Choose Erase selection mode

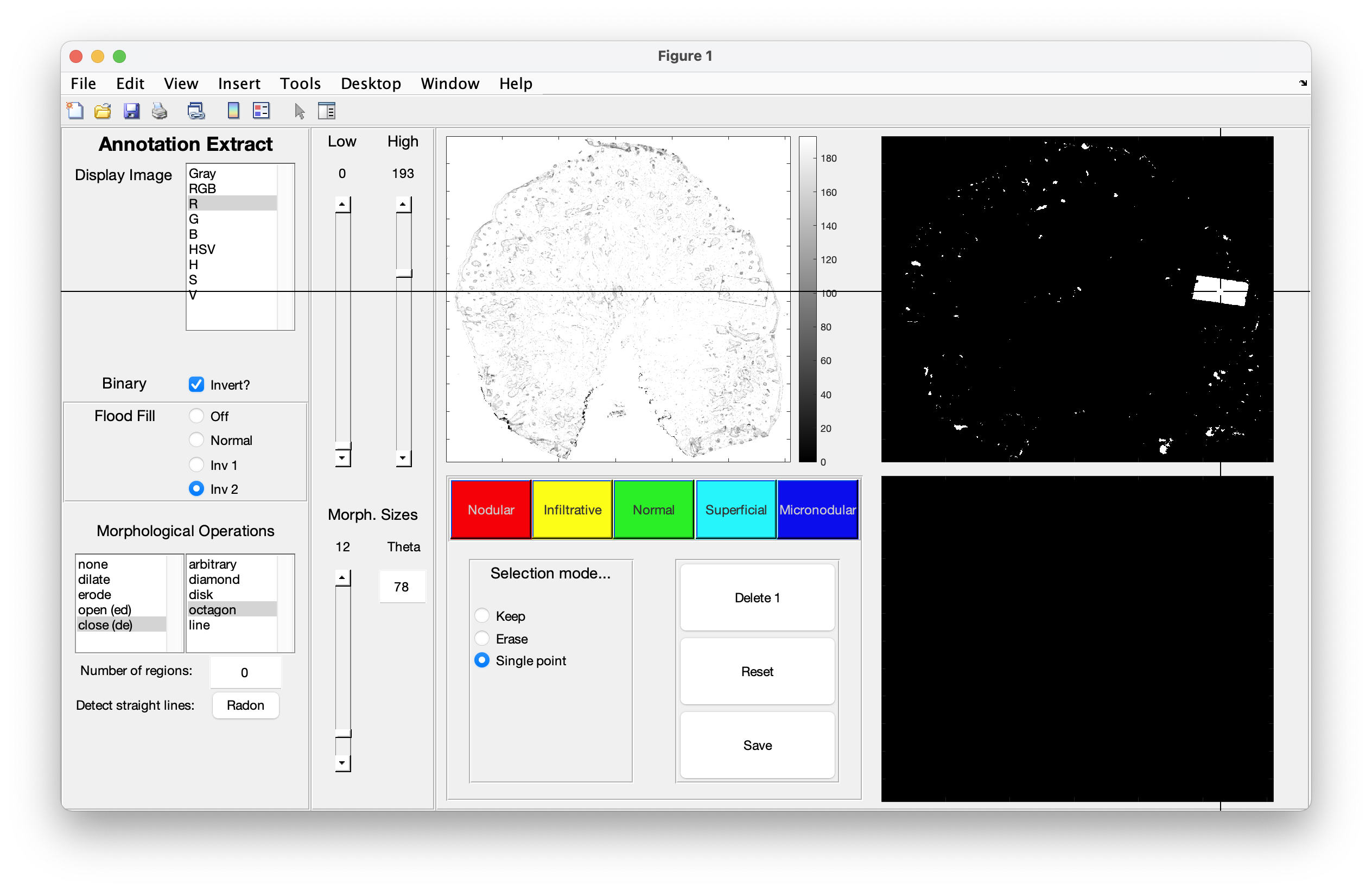pyautogui.click(x=482, y=639)
